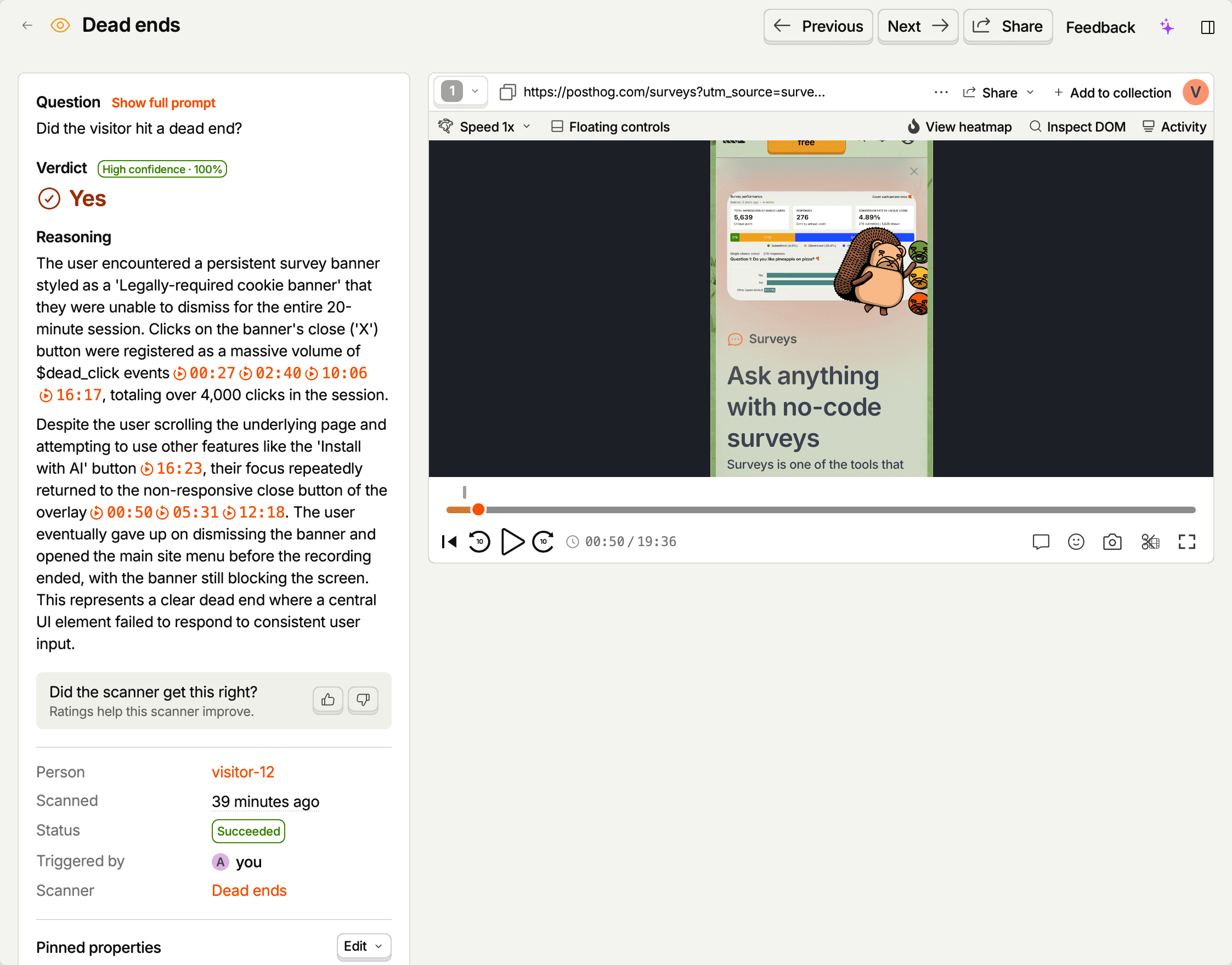Image resolution: width=1232 pixels, height=965 pixels.
Task: Open the Speed 1x dropdown
Action: [485, 127]
